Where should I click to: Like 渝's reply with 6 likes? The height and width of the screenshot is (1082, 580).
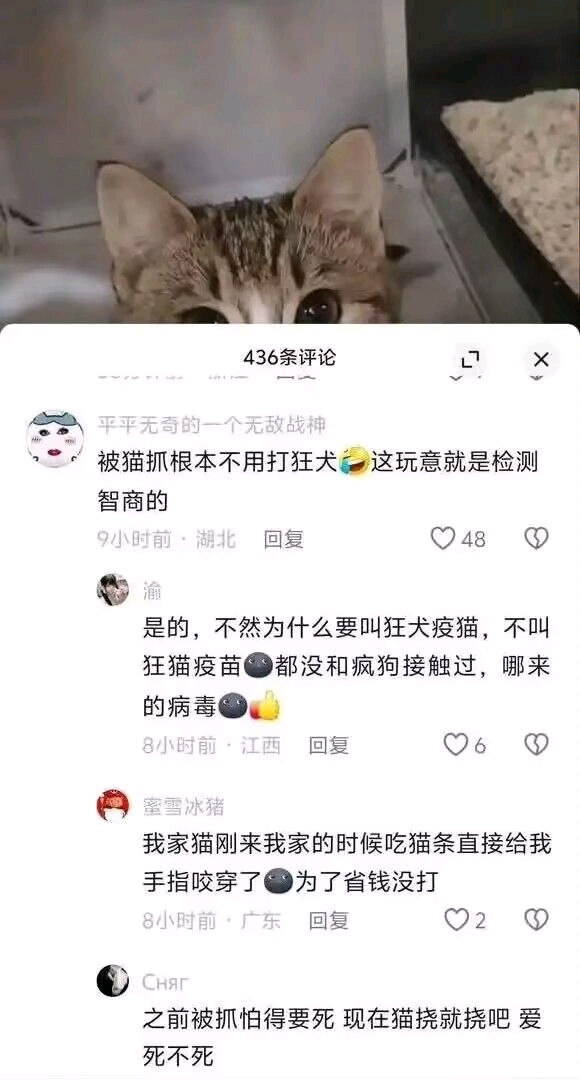coord(455,745)
